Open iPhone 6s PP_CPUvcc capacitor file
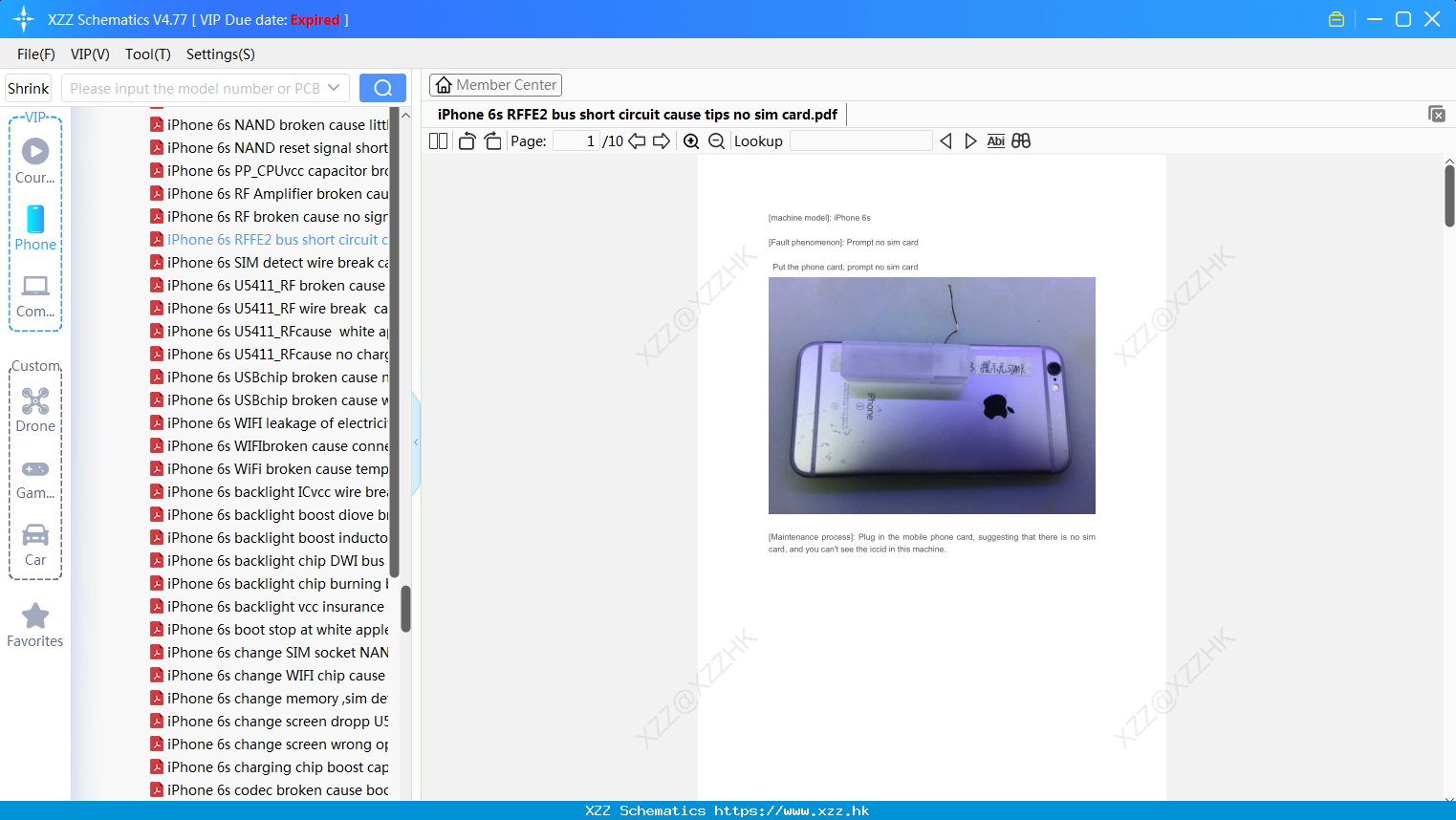This screenshot has width=1456, height=820. (270, 171)
